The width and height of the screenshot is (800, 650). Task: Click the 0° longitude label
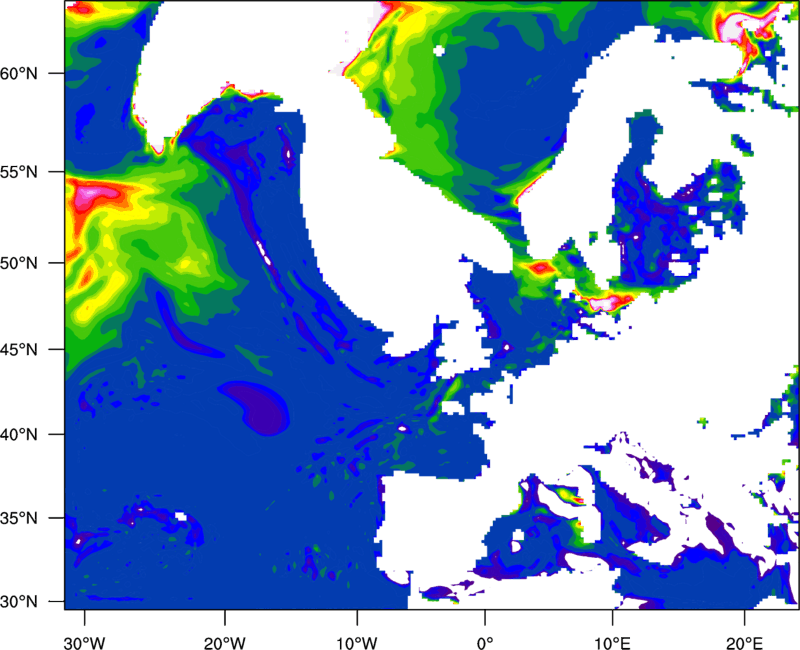pyautogui.click(x=485, y=643)
